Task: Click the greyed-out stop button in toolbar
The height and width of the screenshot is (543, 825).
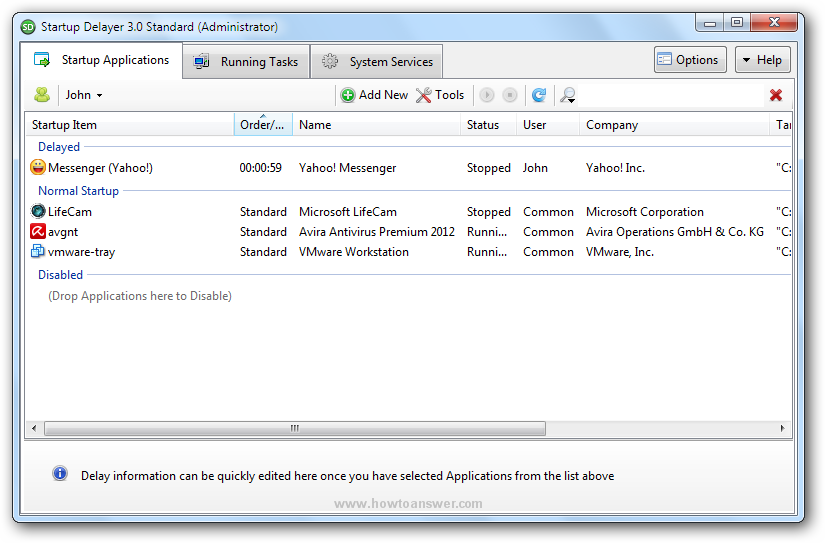Action: (x=510, y=95)
